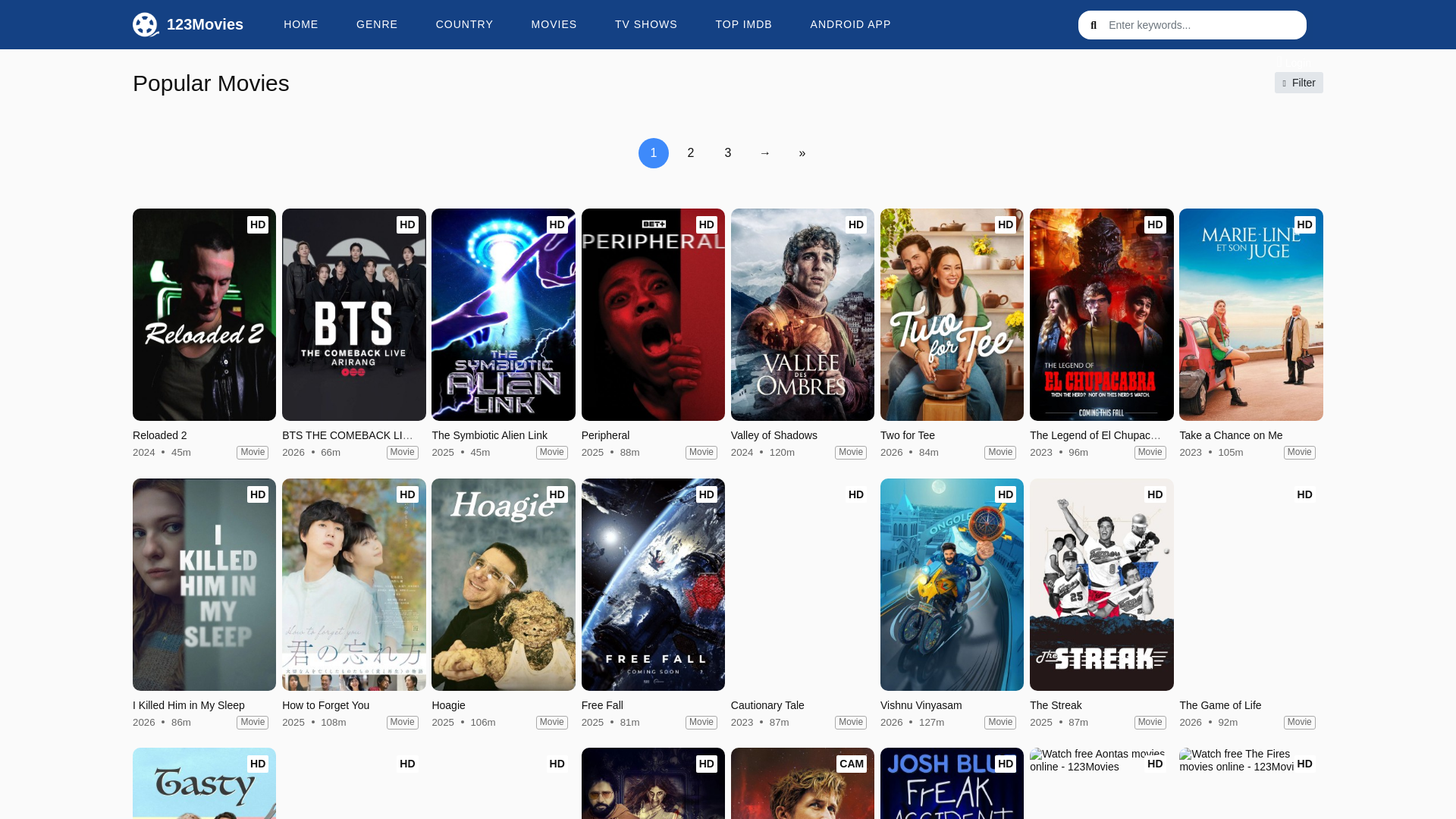This screenshot has width=1456, height=819.
Task: Open the Two for Tee poster
Action: pos(952,315)
